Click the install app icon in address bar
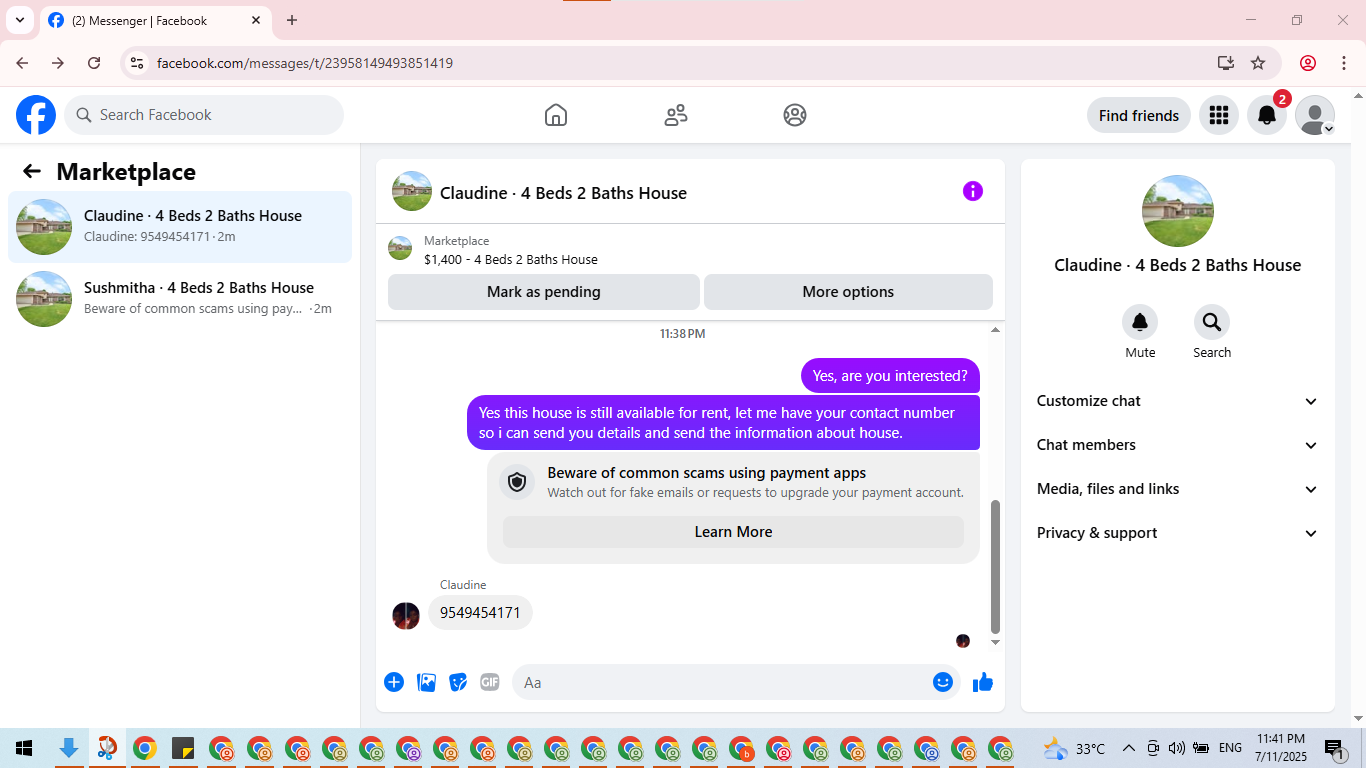1366x768 pixels. 1226,63
